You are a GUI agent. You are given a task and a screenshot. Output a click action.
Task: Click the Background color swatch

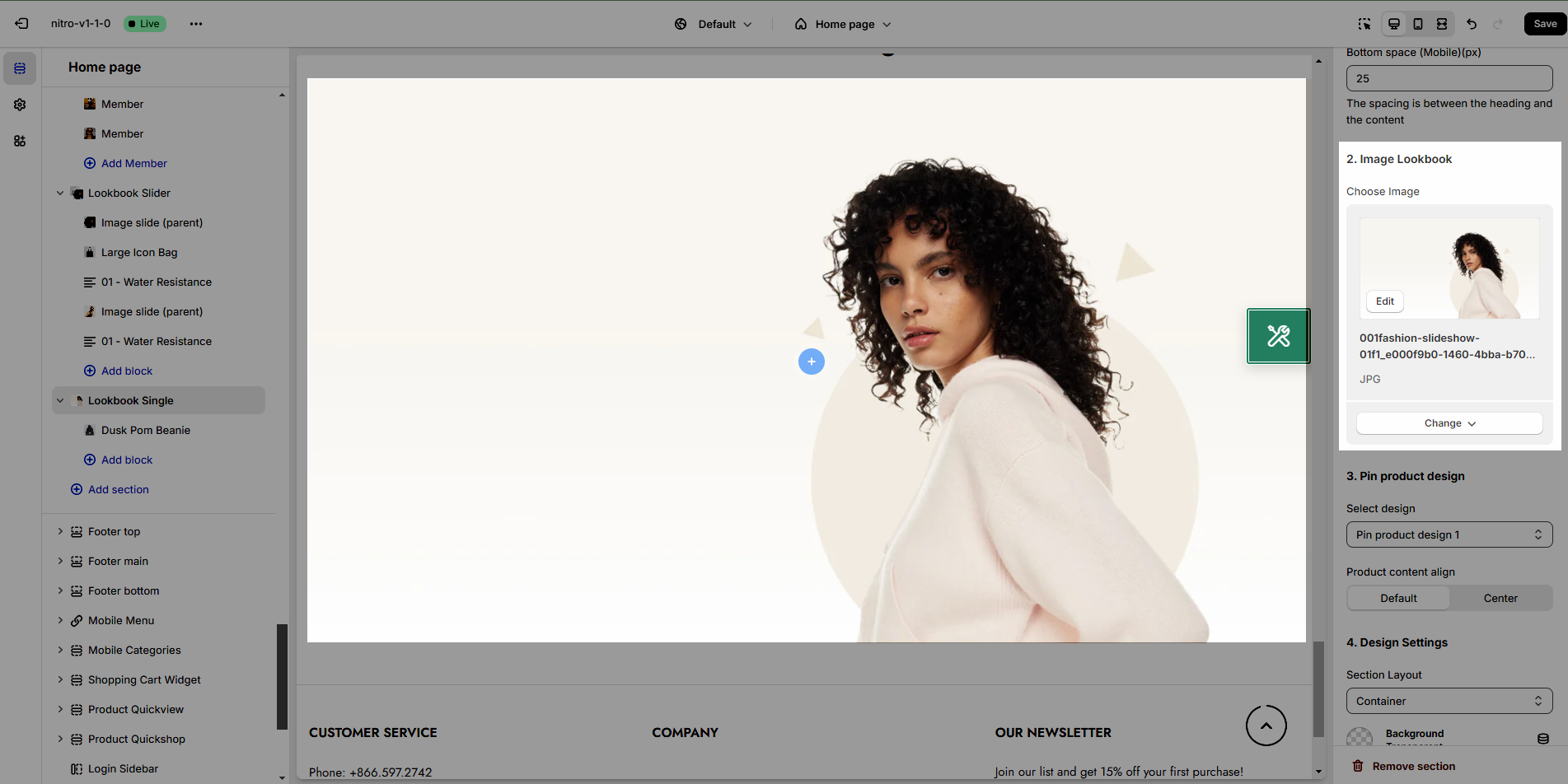pyautogui.click(x=1360, y=739)
